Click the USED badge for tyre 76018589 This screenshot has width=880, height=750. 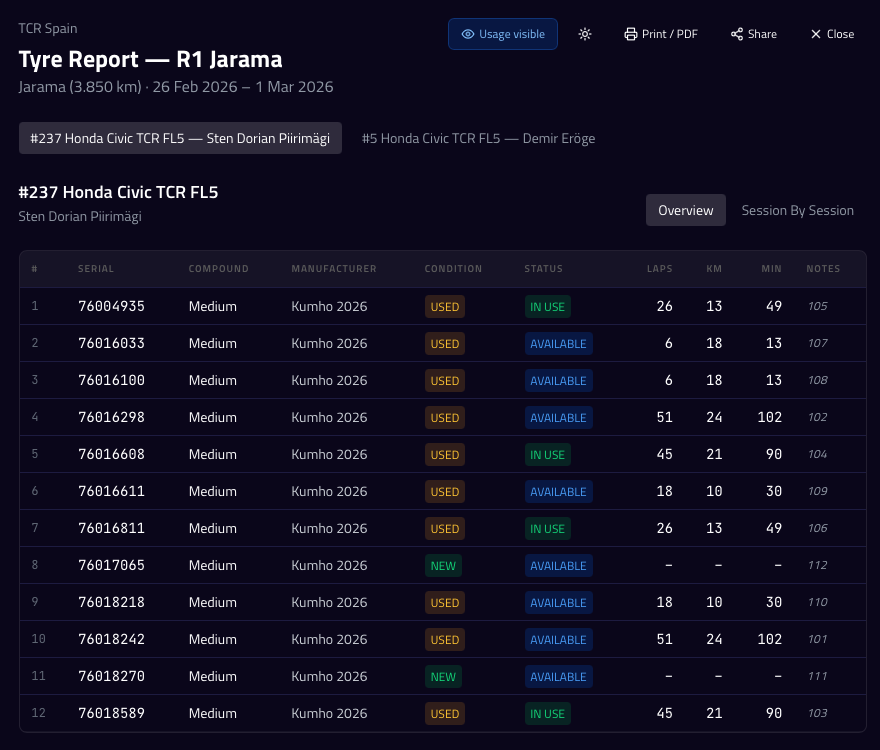pos(444,714)
